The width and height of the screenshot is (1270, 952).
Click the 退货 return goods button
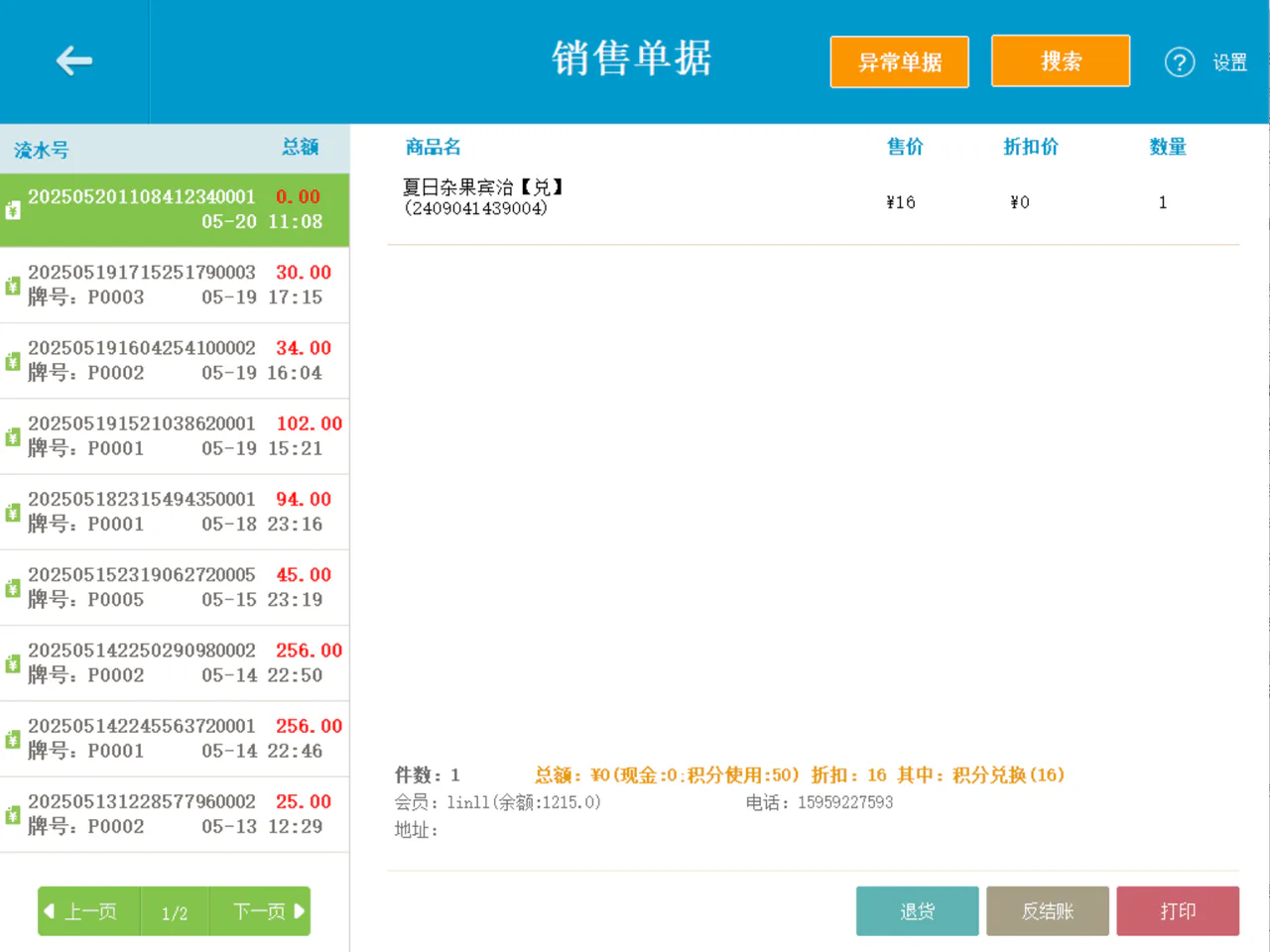pos(918,911)
